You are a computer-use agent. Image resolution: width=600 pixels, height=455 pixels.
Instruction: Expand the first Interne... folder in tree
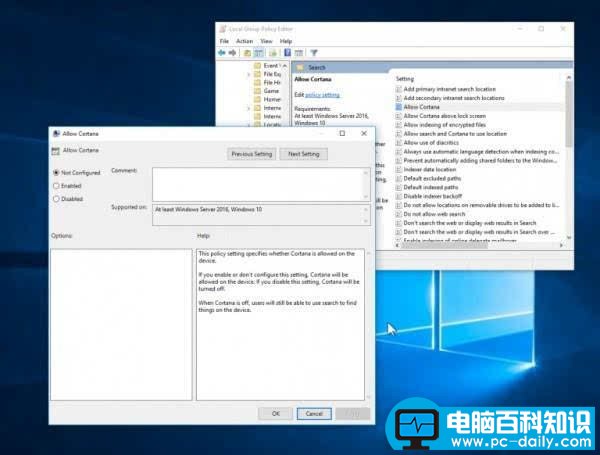coord(248,108)
